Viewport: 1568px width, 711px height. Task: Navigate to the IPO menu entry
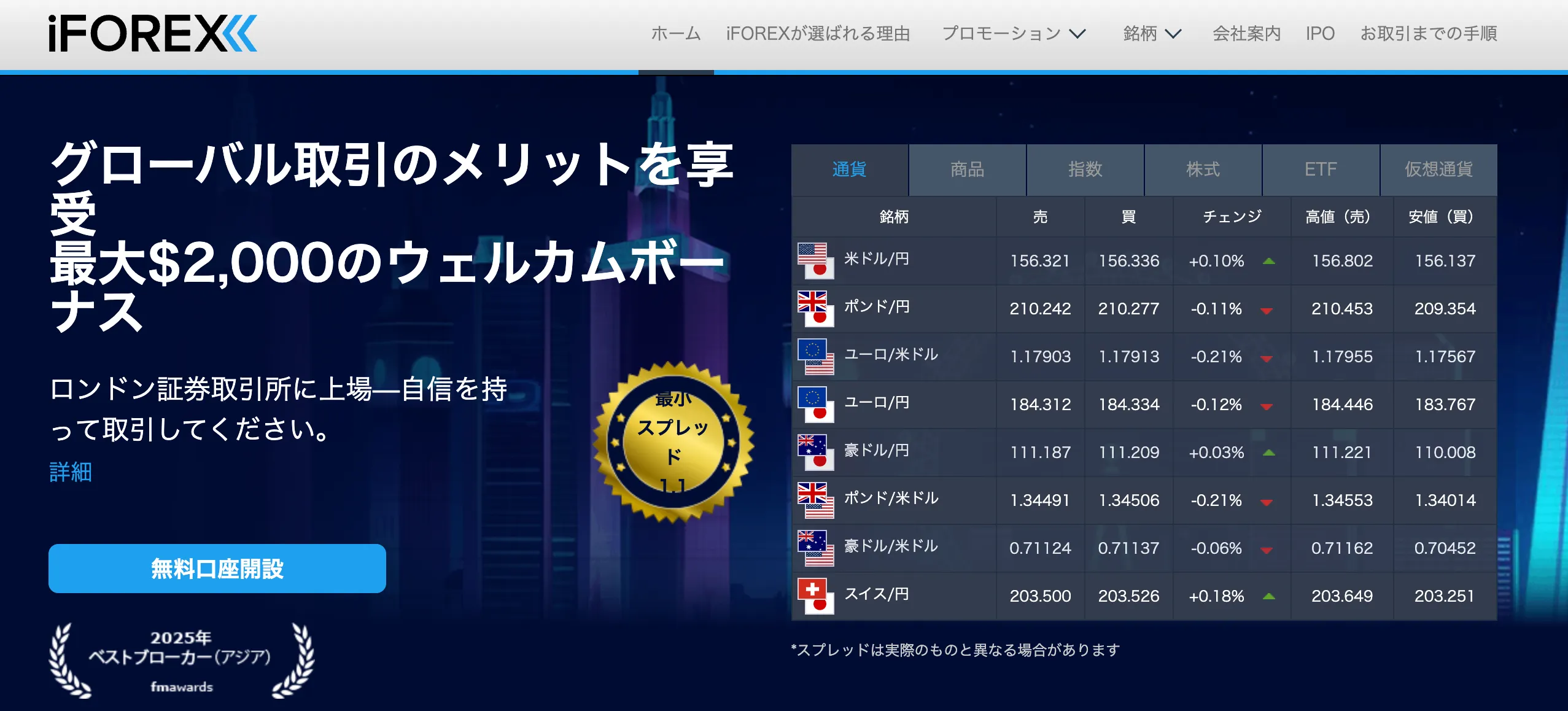tap(1321, 34)
